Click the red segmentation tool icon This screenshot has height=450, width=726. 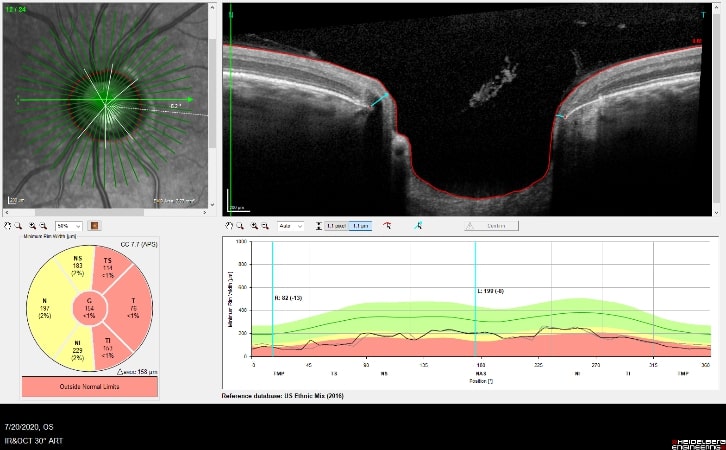386,226
